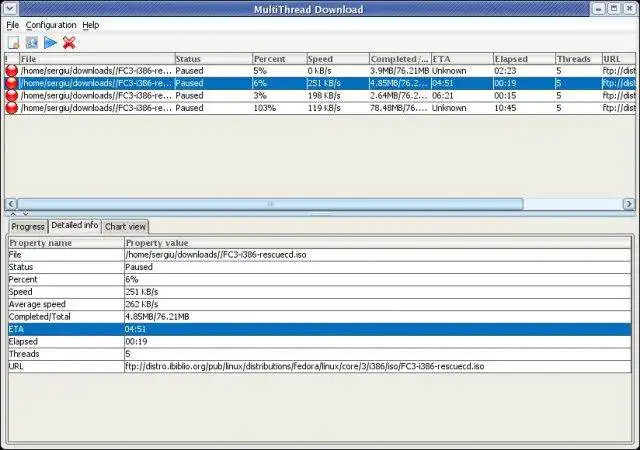Viewport: 640px width, 450px height.
Task: Select the download row with 5% percent
Action: [x=320, y=71]
